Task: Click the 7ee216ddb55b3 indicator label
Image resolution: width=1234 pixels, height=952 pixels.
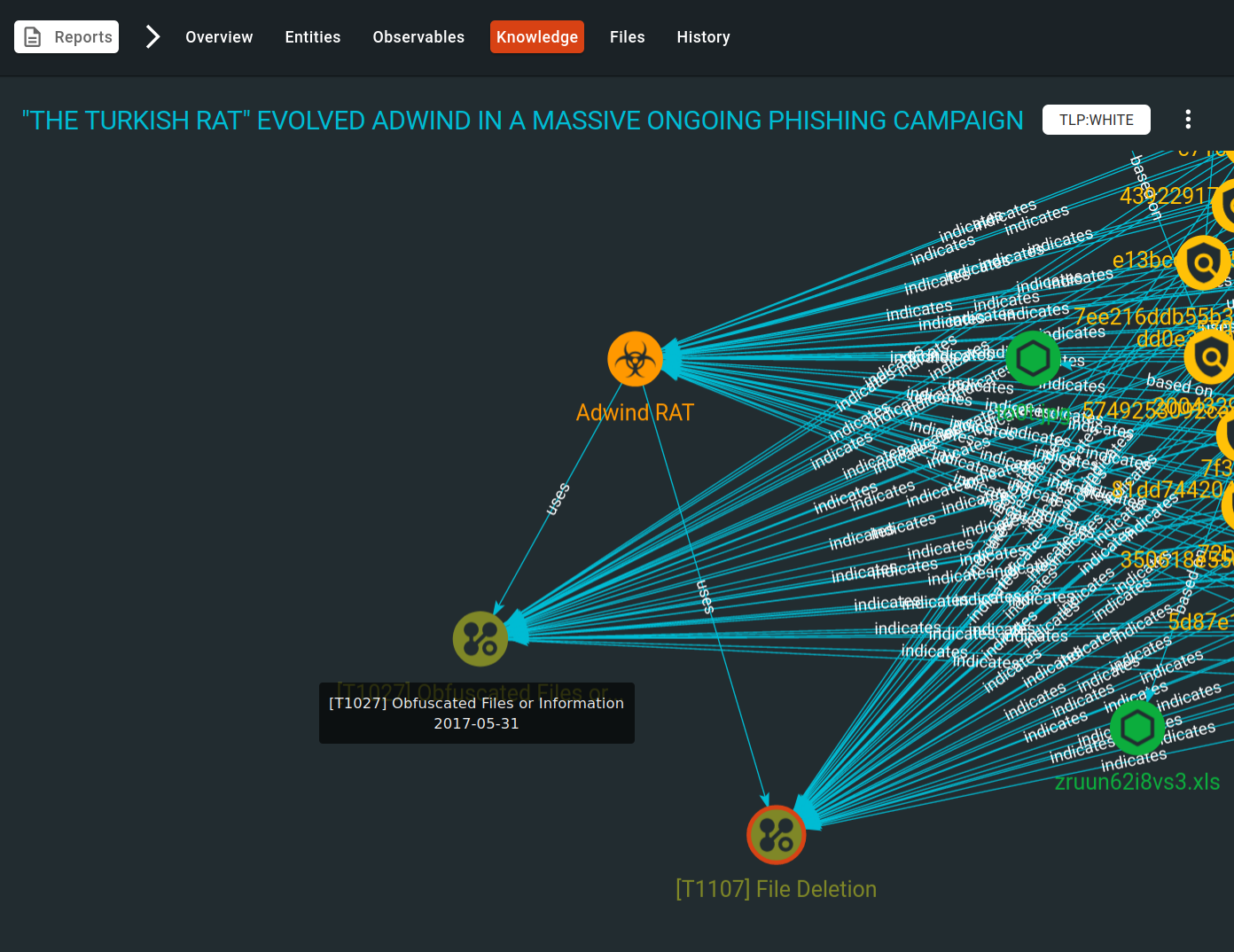Action: click(1153, 316)
